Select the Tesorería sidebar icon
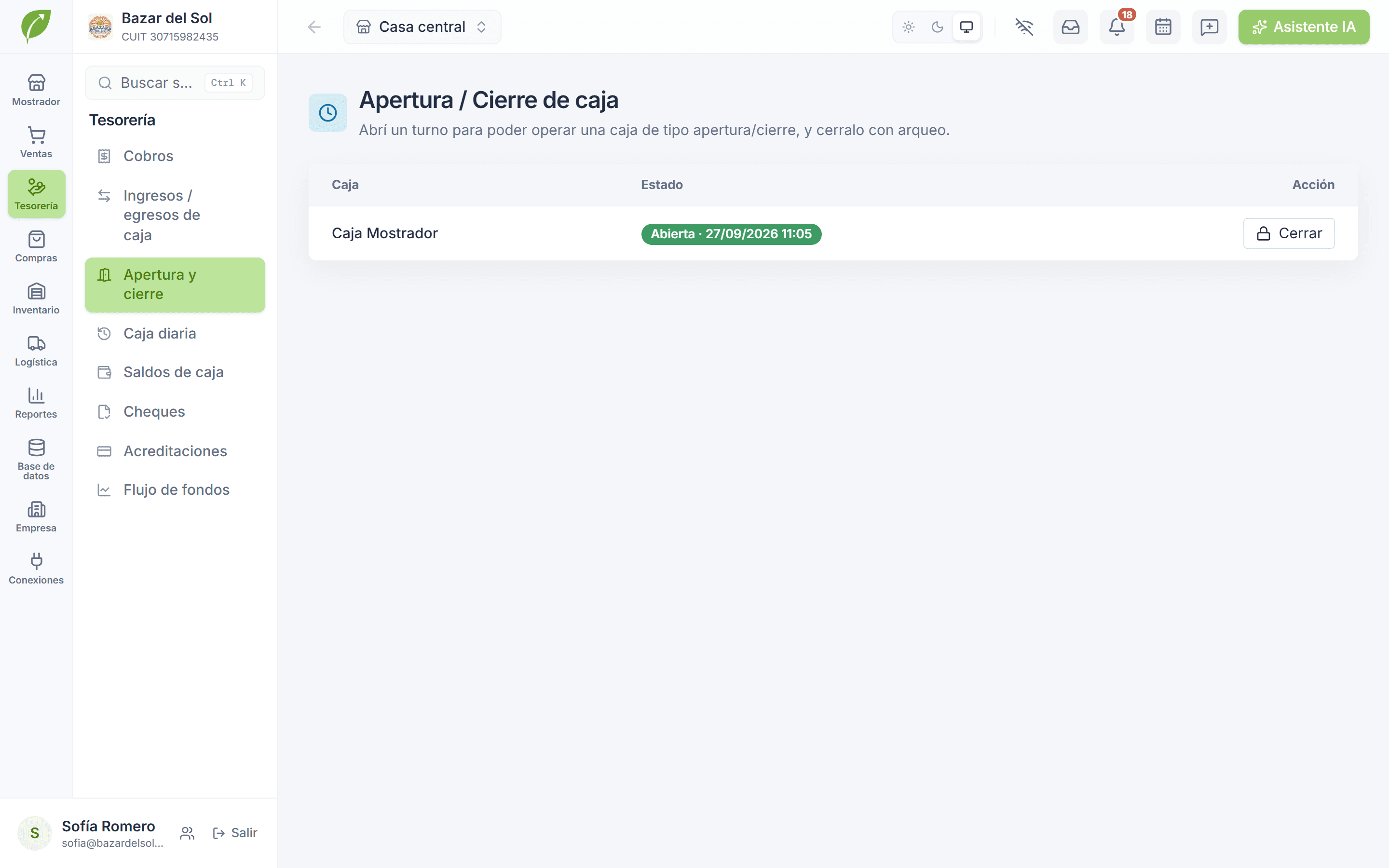Image resolution: width=1389 pixels, height=868 pixels. 36,194
